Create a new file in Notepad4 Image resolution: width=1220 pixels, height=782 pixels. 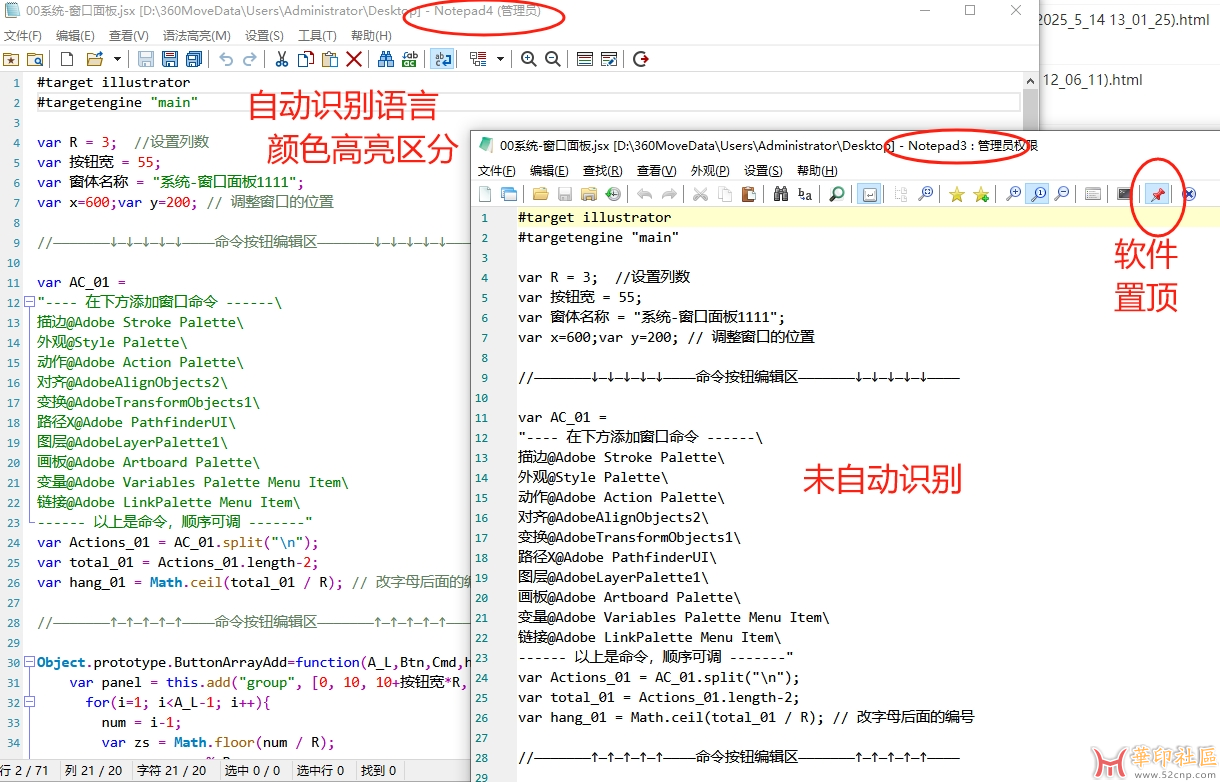coord(67,59)
